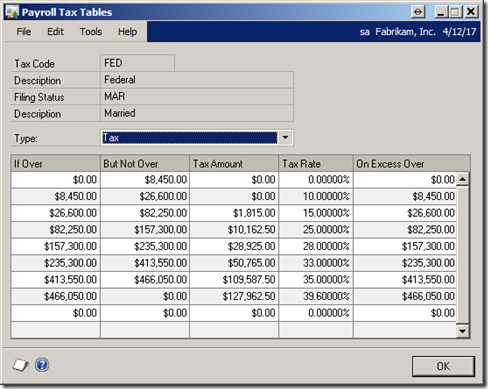488x389 pixels.
Task: Close the Payroll Tax Tables window
Action: [x=471, y=12]
